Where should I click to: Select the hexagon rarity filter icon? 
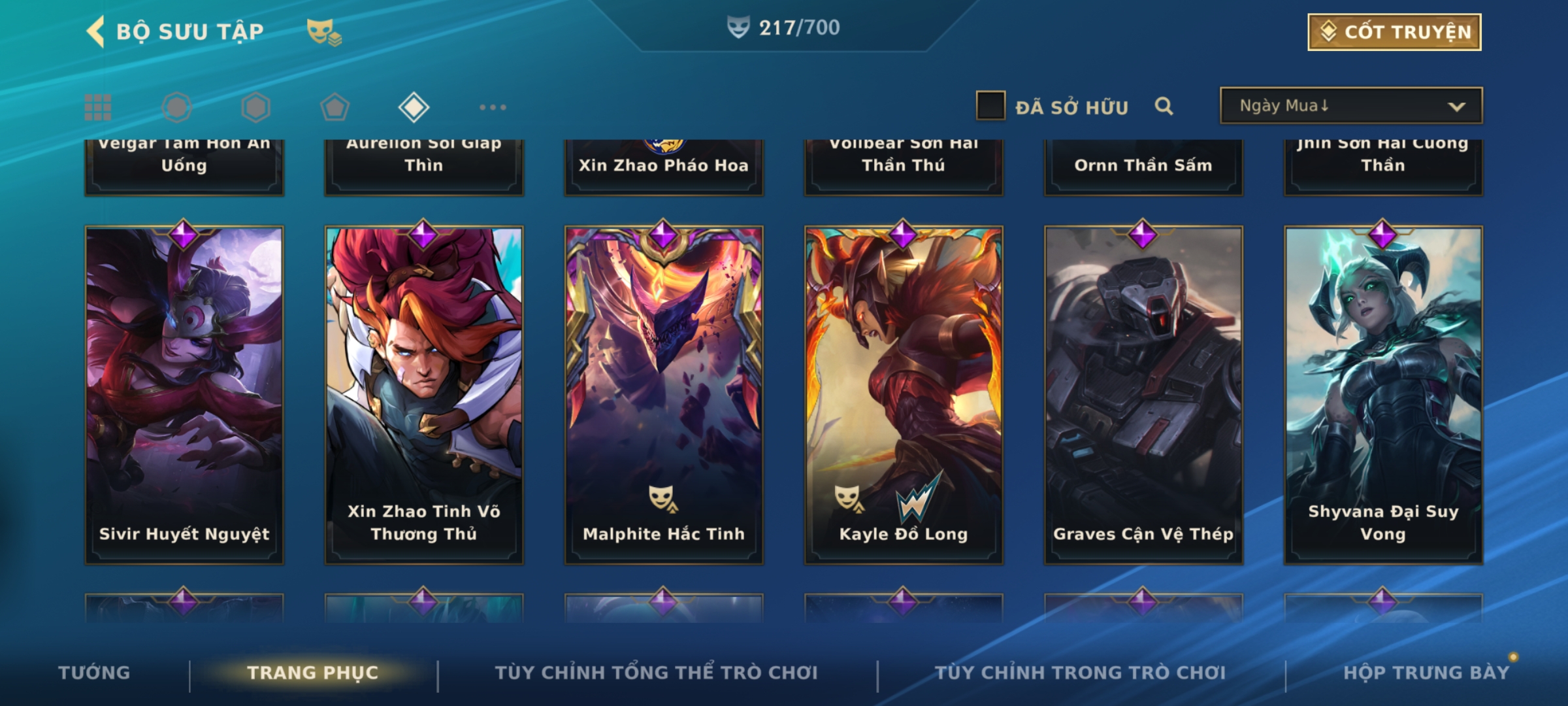tap(255, 107)
